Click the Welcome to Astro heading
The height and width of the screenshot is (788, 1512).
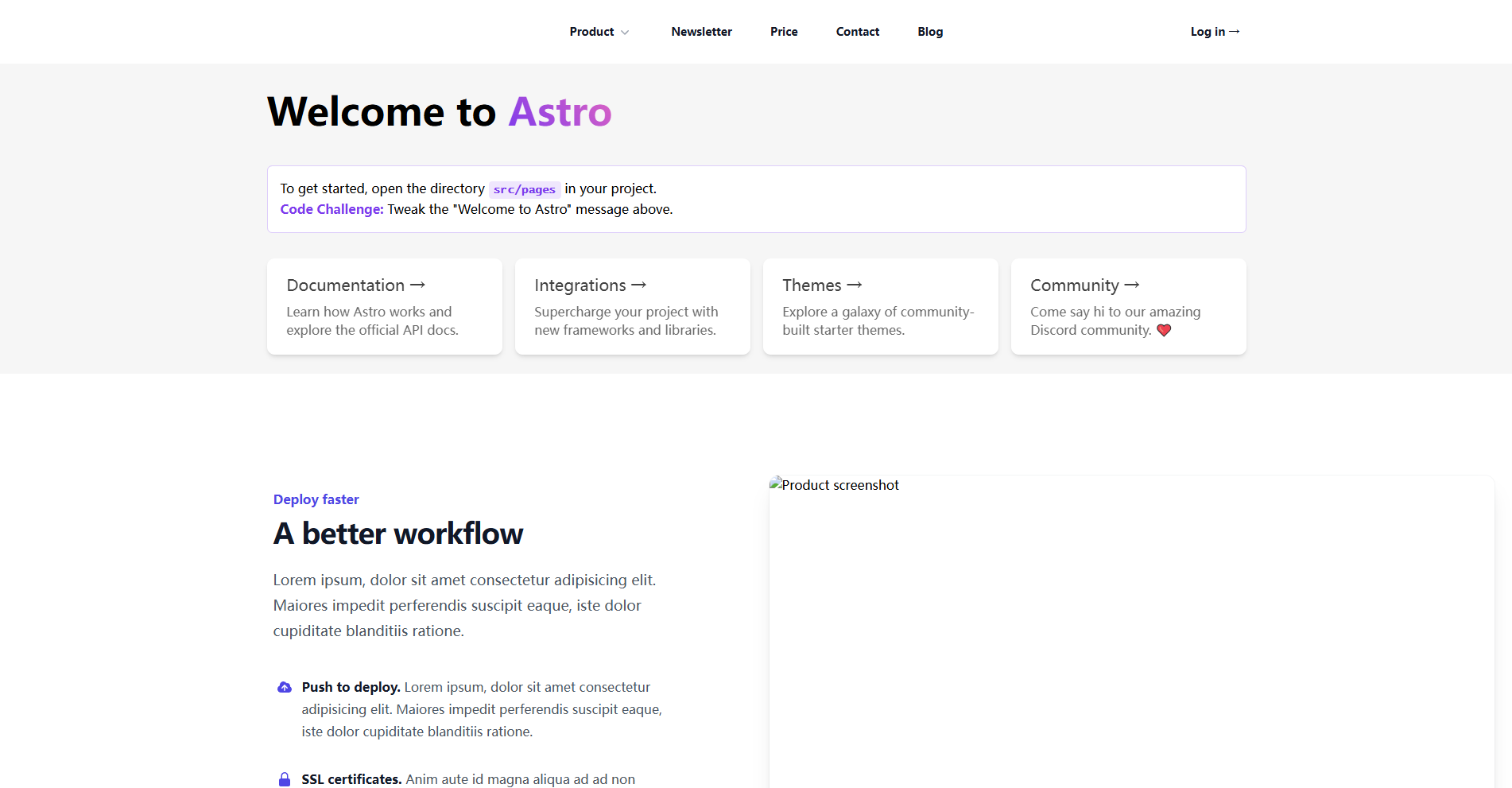click(x=440, y=111)
